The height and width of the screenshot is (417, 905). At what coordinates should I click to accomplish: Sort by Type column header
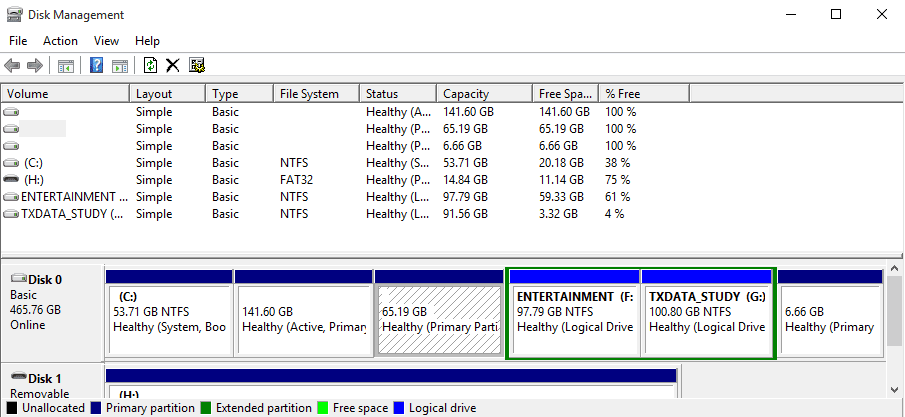[239, 94]
